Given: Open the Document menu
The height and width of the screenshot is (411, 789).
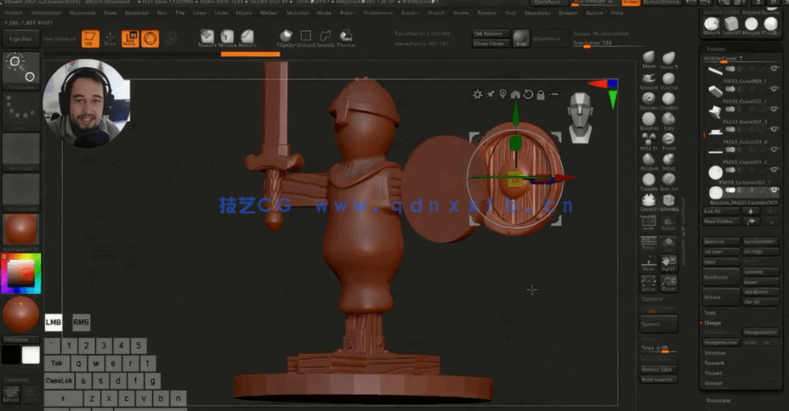Looking at the screenshot, I should (x=83, y=13).
